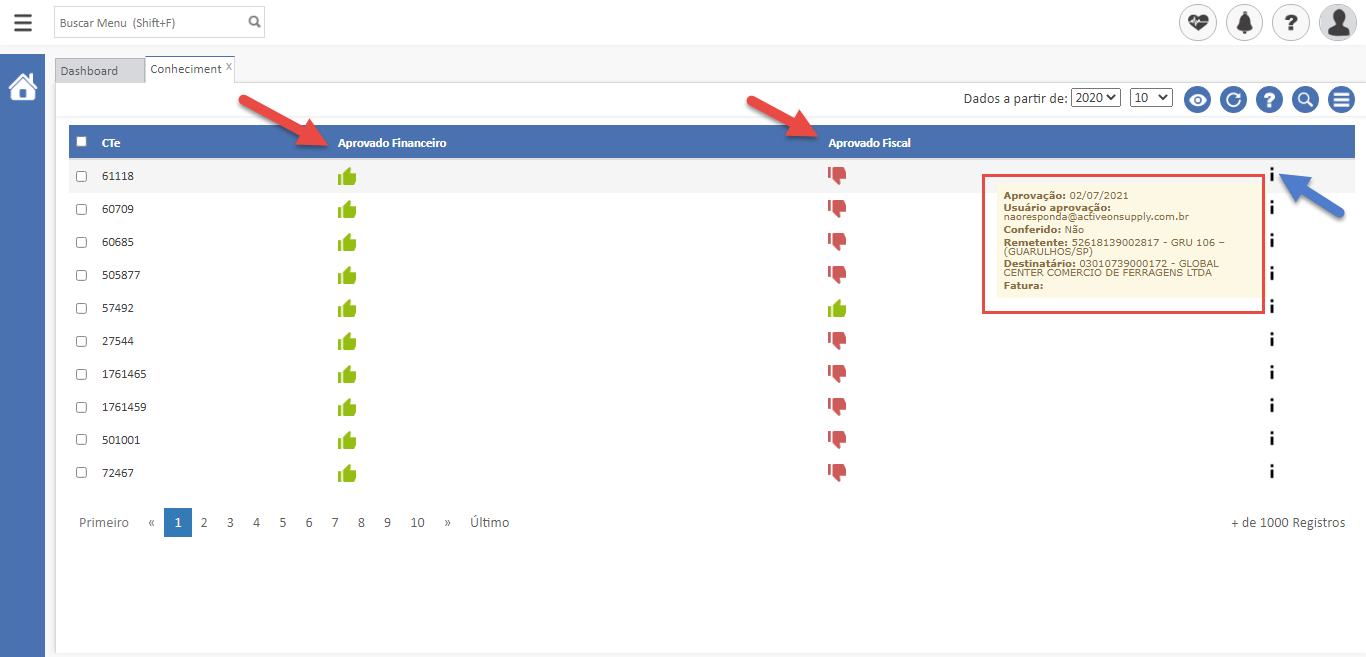Toggle the select-all checkbox in header

click(x=82, y=142)
